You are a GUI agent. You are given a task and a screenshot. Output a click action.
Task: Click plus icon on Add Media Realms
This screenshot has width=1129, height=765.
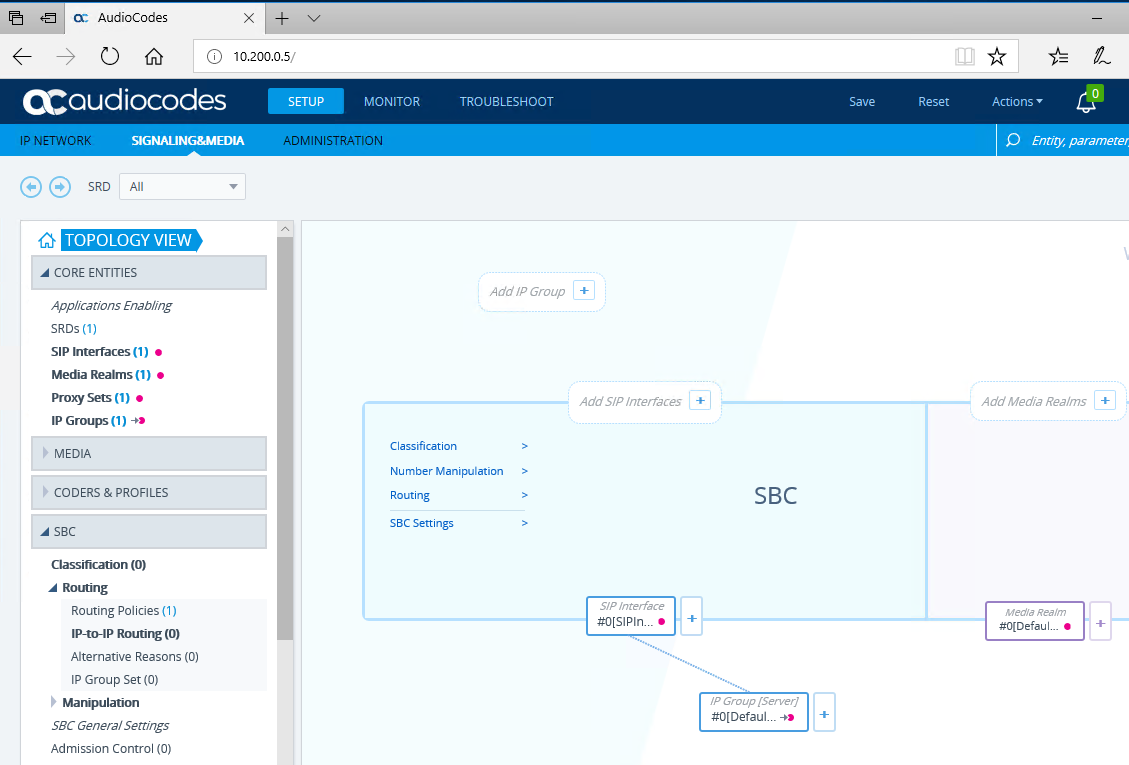(x=1105, y=400)
